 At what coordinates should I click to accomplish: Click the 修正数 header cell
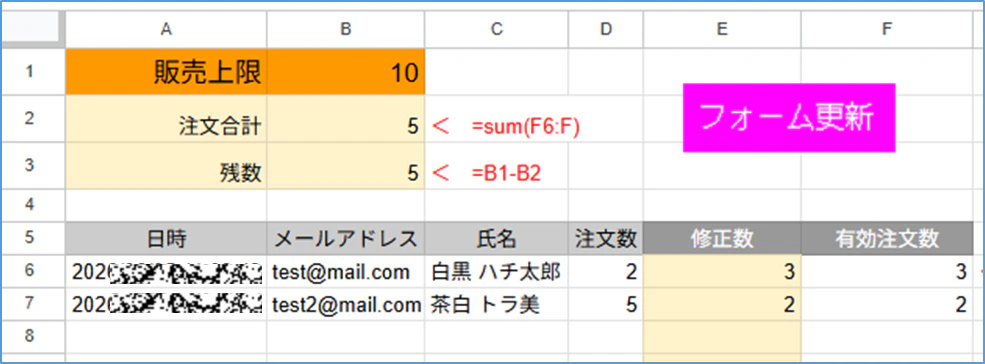(x=722, y=238)
